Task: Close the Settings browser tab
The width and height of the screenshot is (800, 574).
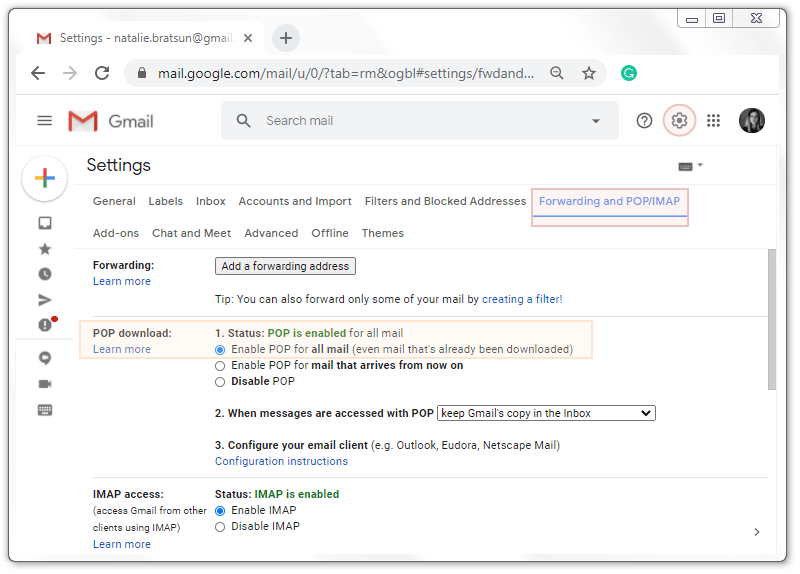Action: point(248,38)
